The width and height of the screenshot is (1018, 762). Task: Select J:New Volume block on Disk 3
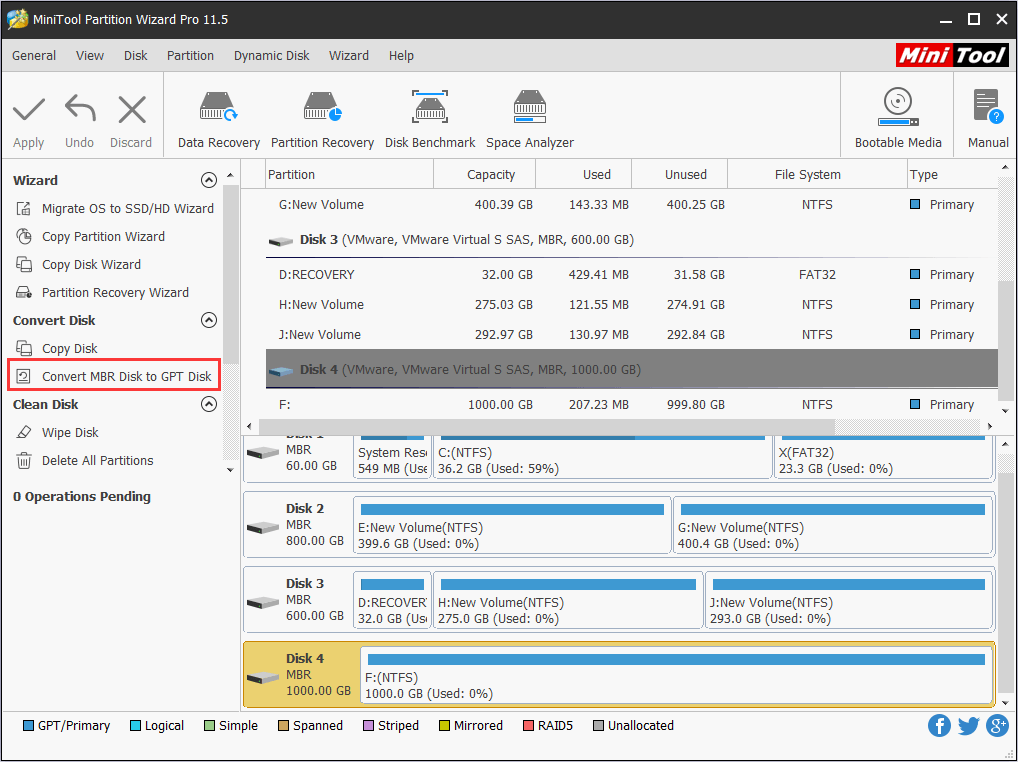click(x=849, y=600)
